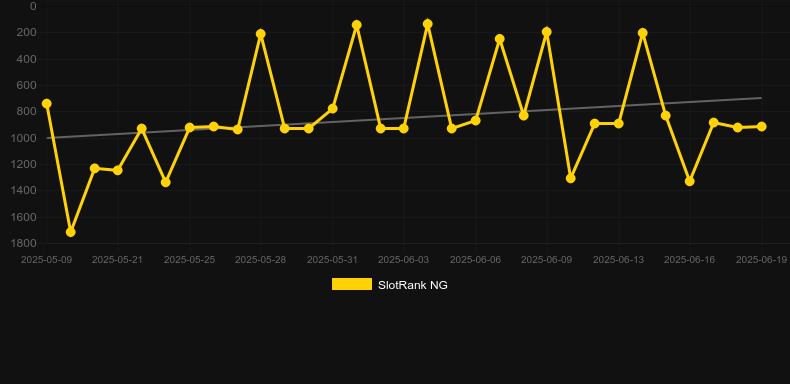Toggle the SlotRank NG legend series
Image resolution: width=790 pixels, height=384 pixels.
389,285
